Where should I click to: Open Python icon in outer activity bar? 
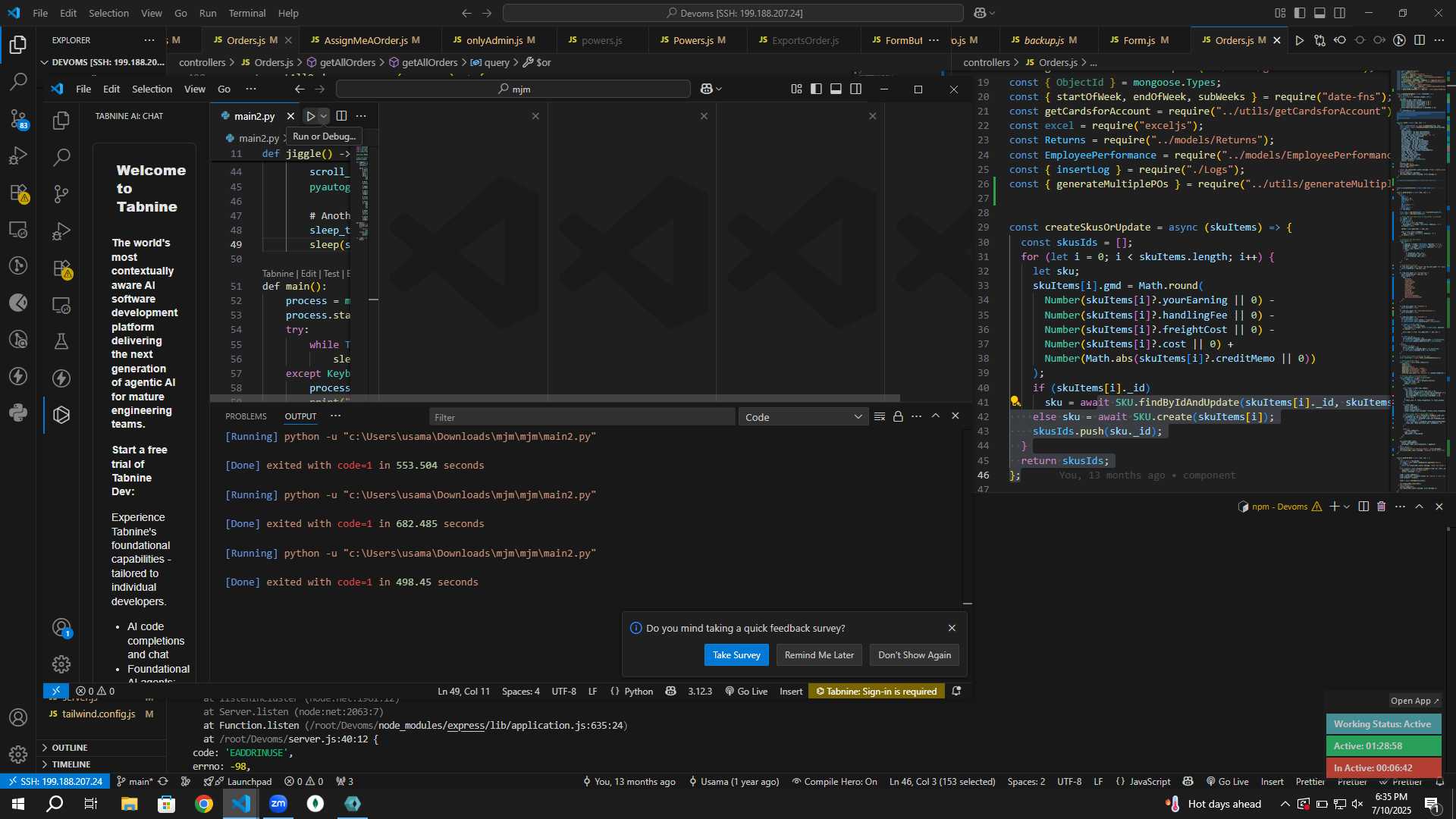18,413
